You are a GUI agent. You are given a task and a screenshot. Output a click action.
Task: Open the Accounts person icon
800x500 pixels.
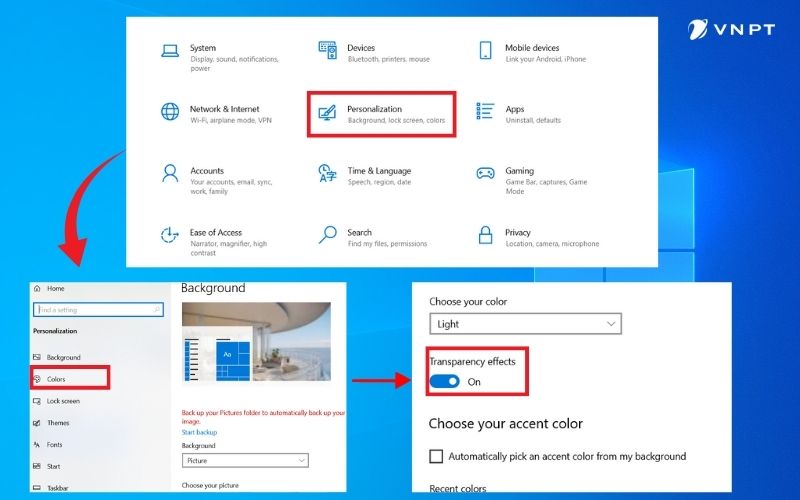(170, 173)
